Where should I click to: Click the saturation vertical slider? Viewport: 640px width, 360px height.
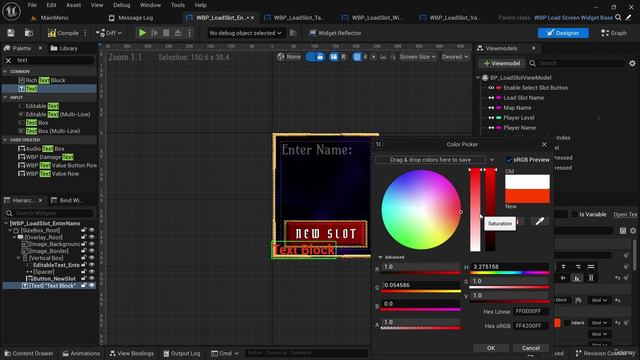[475, 210]
